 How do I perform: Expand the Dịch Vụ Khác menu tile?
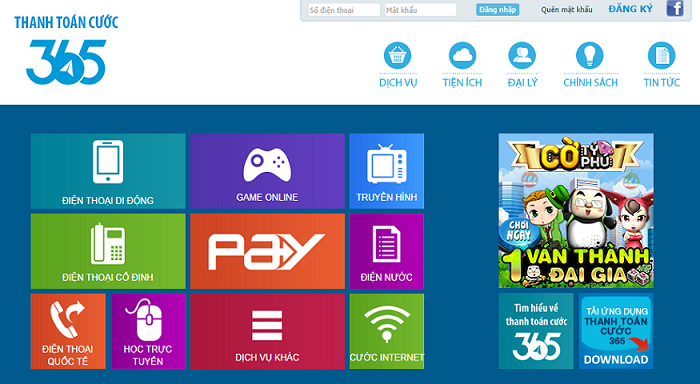coord(267,331)
